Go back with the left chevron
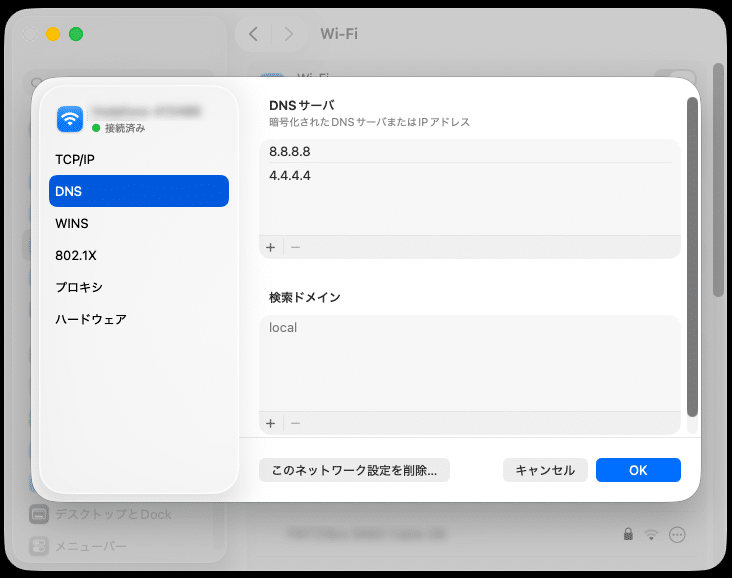 [253, 34]
